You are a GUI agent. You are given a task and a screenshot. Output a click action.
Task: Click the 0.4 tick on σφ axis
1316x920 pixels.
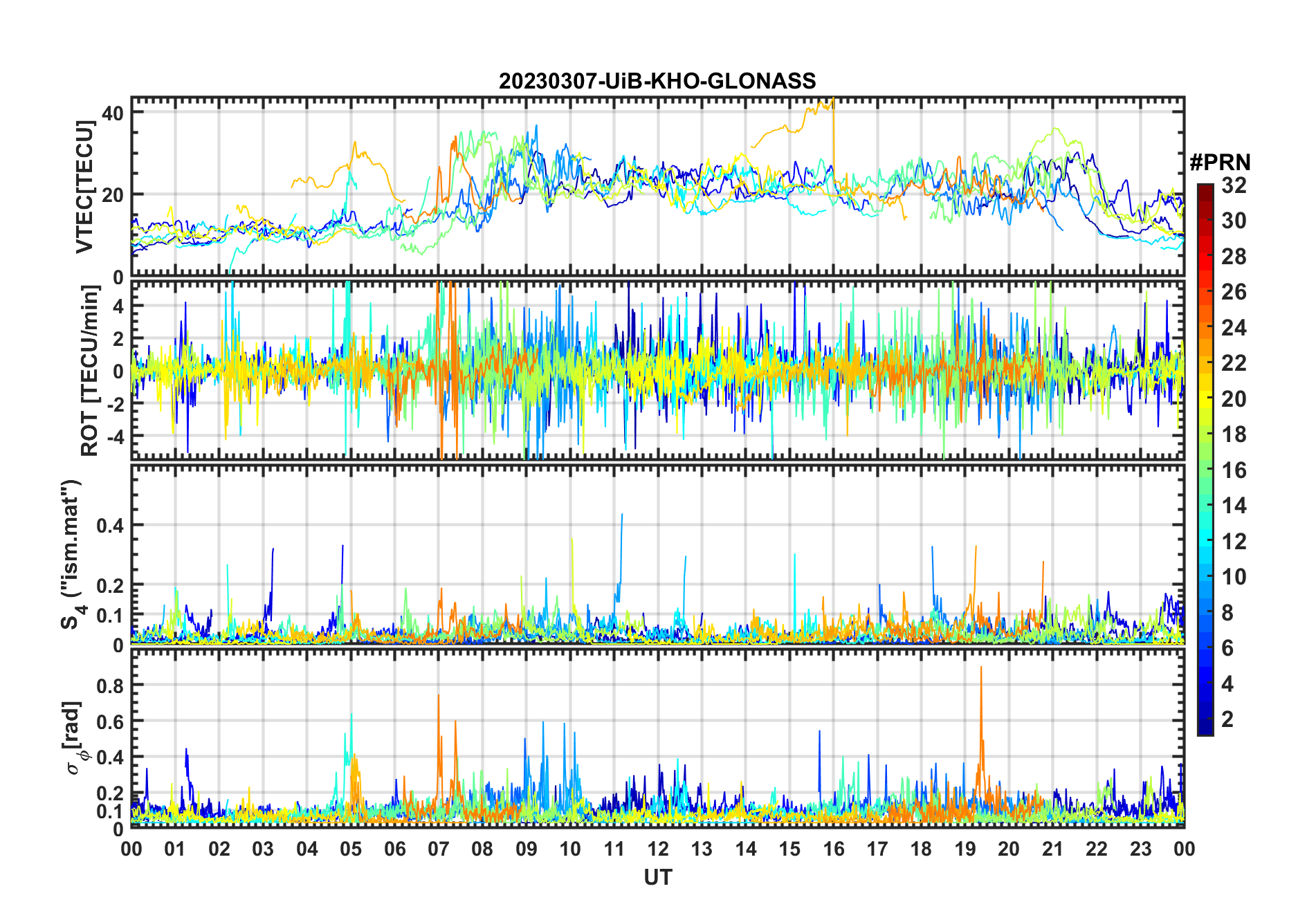point(110,757)
